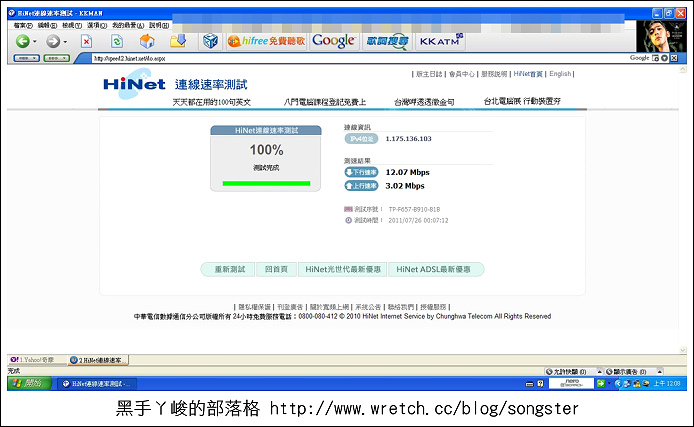Open the green-bordered dropdown left of address bar
The image size is (694, 427).
(57, 58)
